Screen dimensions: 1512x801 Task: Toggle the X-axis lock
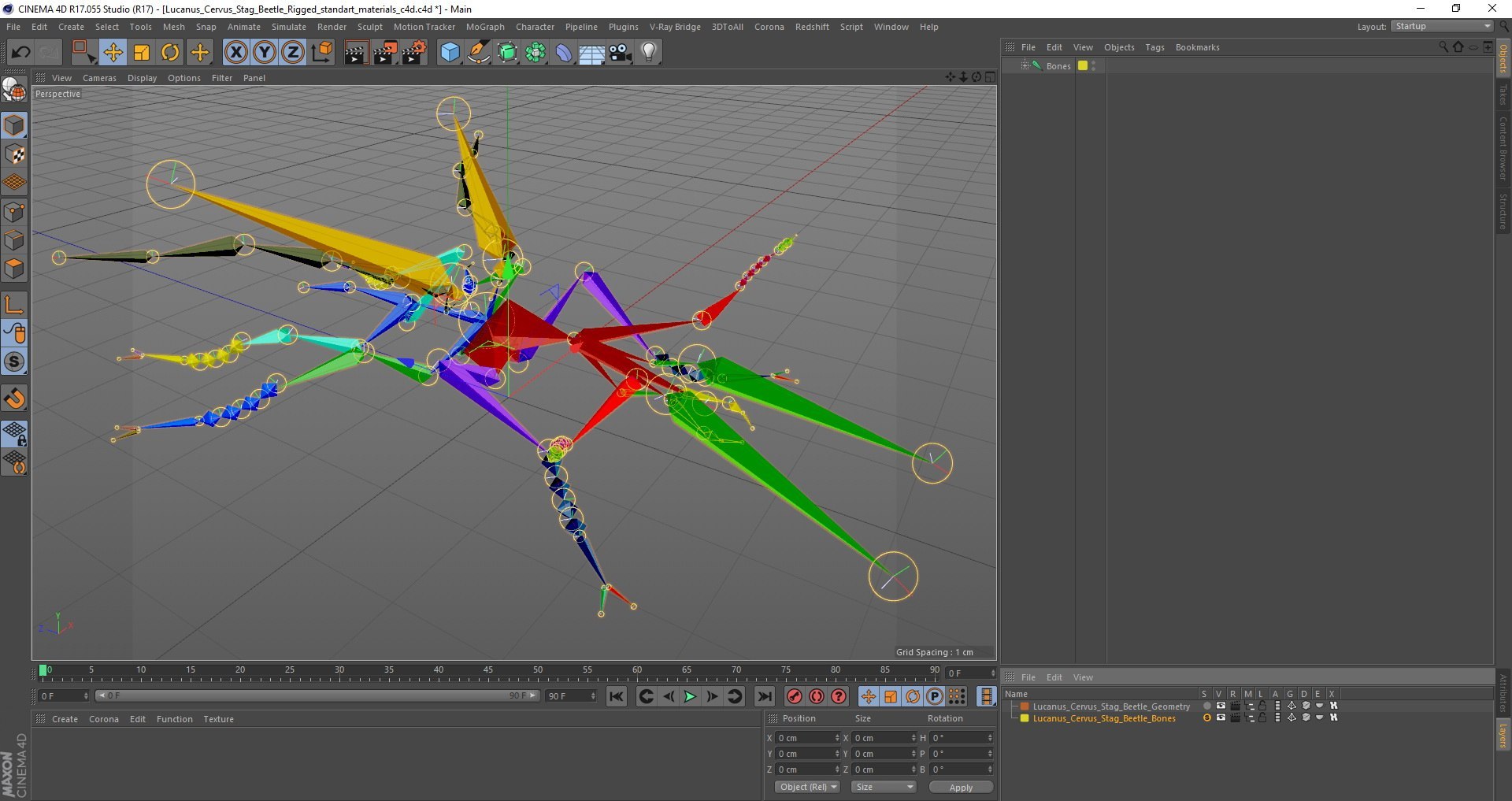235,52
